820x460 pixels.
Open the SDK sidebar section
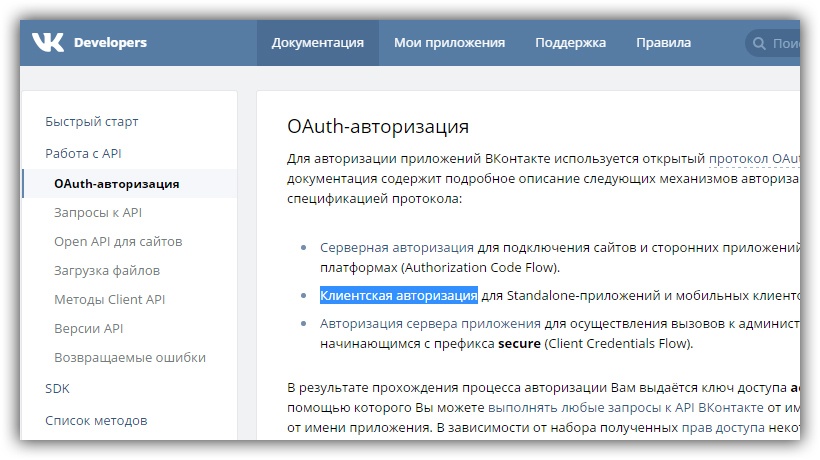coord(57,389)
